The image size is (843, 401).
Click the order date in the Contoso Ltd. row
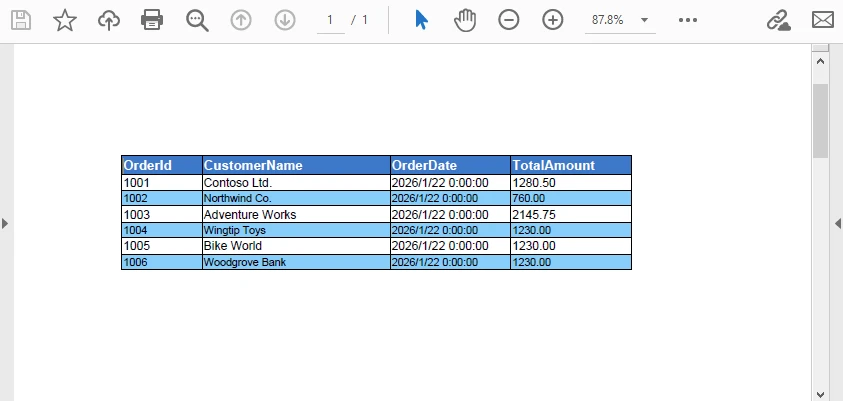(x=451, y=183)
